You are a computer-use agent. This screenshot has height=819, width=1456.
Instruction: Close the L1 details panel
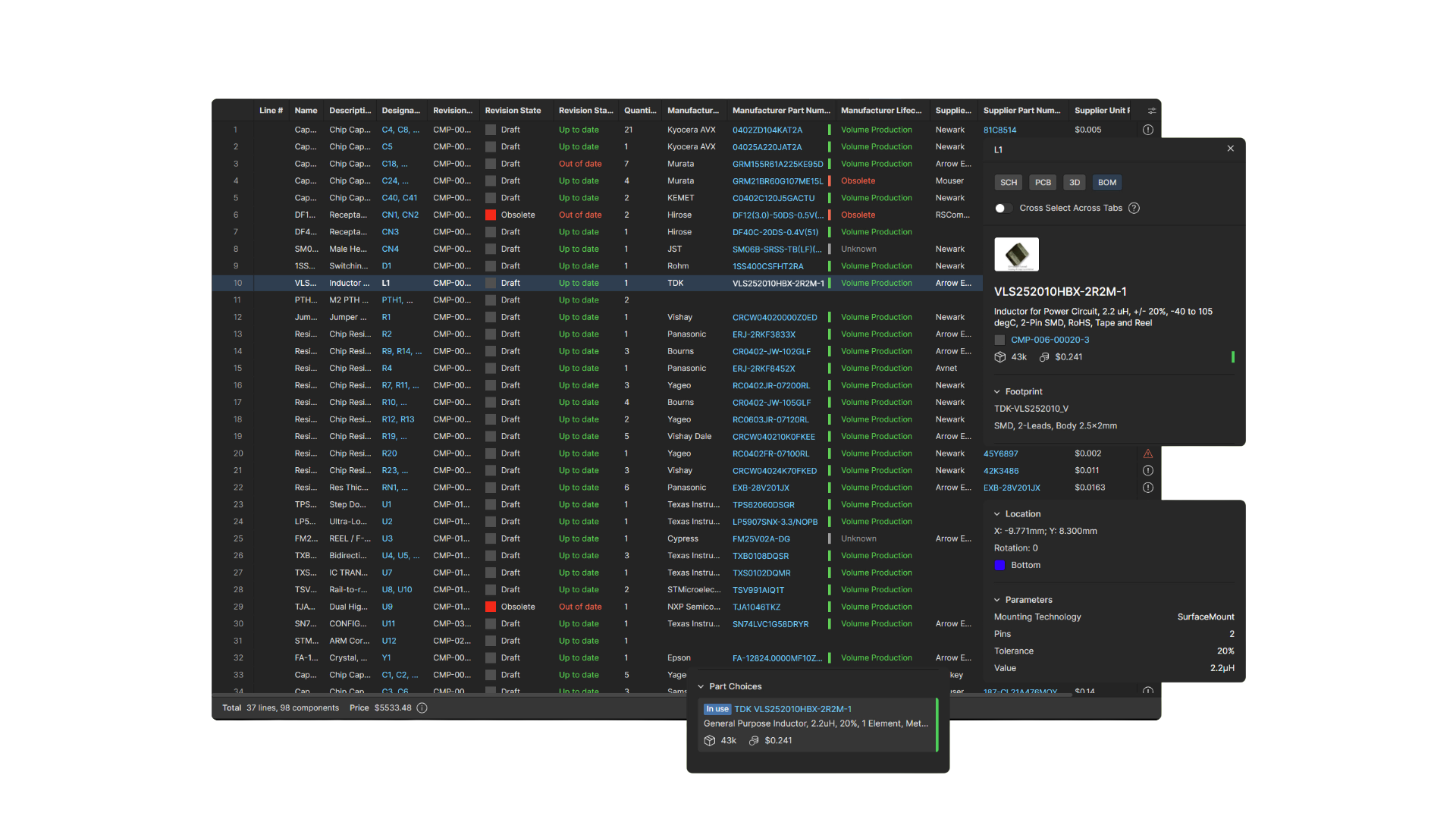tap(1230, 149)
